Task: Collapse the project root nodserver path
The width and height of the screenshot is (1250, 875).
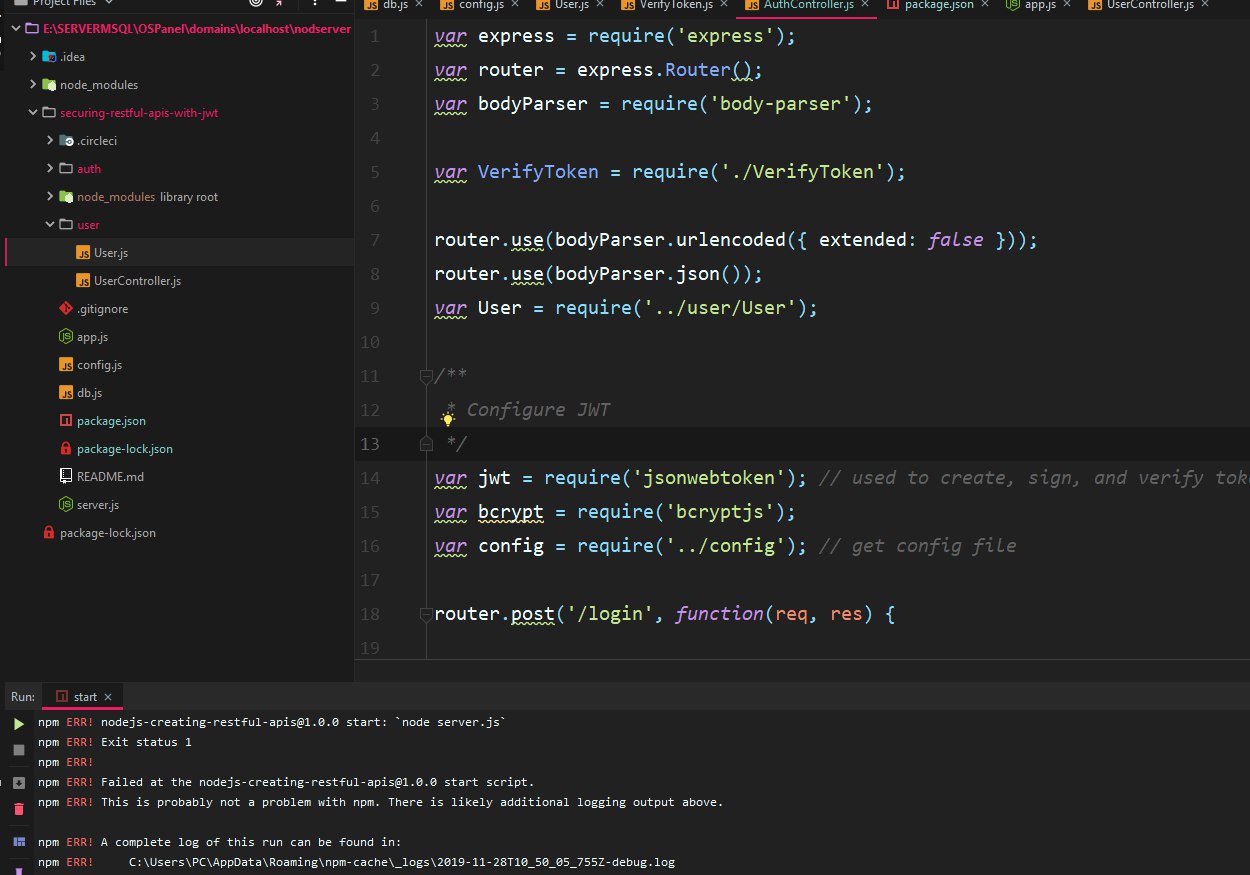Action: (x=16, y=28)
